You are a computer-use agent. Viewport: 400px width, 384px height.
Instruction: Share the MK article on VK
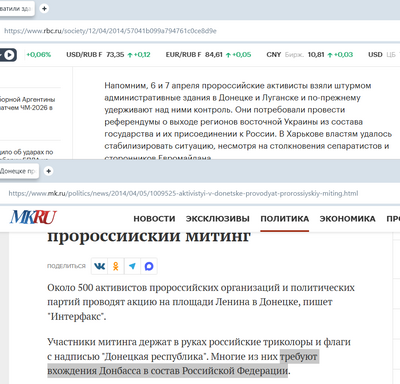[x=99, y=266]
